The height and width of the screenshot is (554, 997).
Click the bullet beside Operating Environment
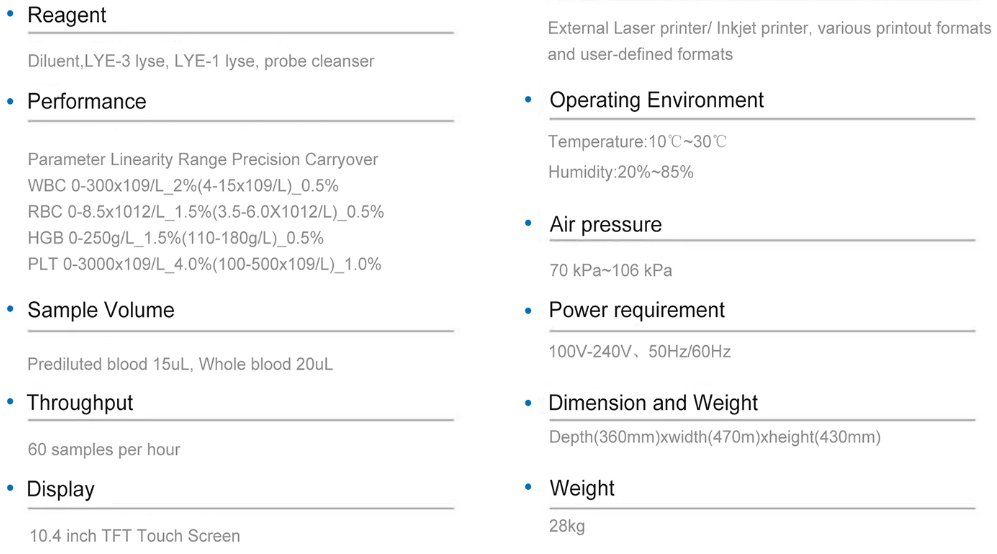[x=528, y=99]
